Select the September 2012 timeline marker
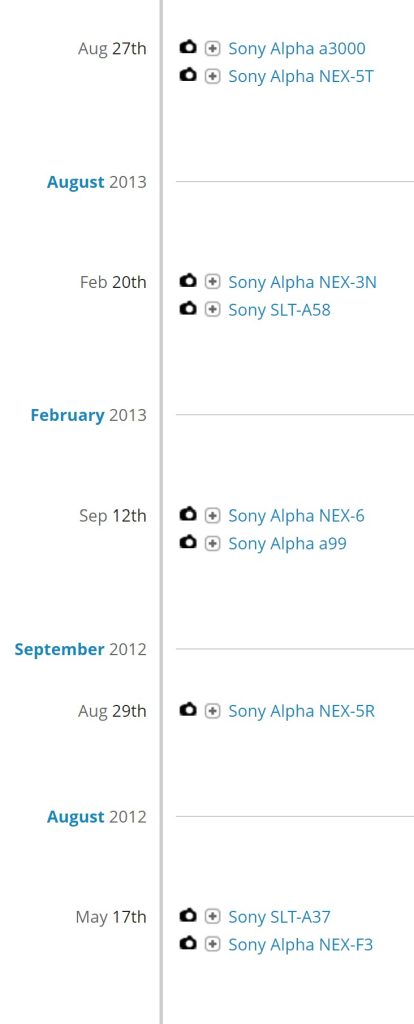This screenshot has width=414, height=1024. (x=80, y=649)
